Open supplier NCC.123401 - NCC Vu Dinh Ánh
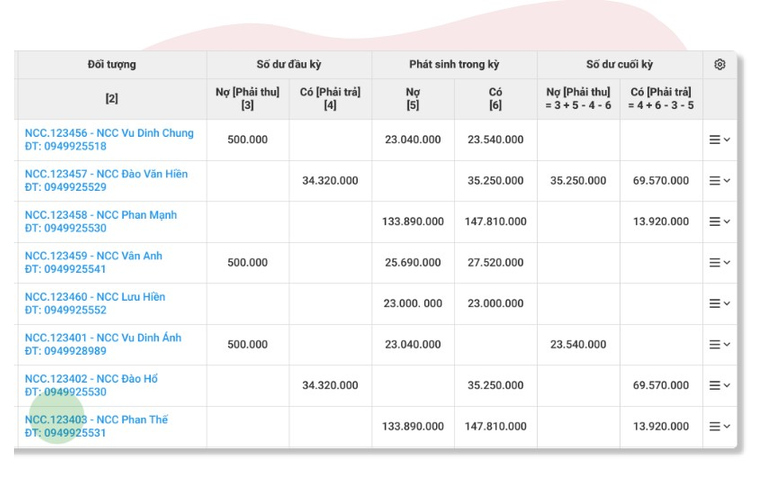This screenshot has height=478, width=765. [103, 338]
